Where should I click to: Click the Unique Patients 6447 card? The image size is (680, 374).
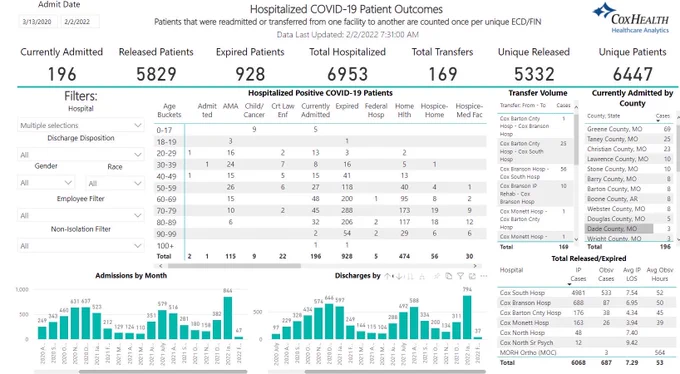632,65
